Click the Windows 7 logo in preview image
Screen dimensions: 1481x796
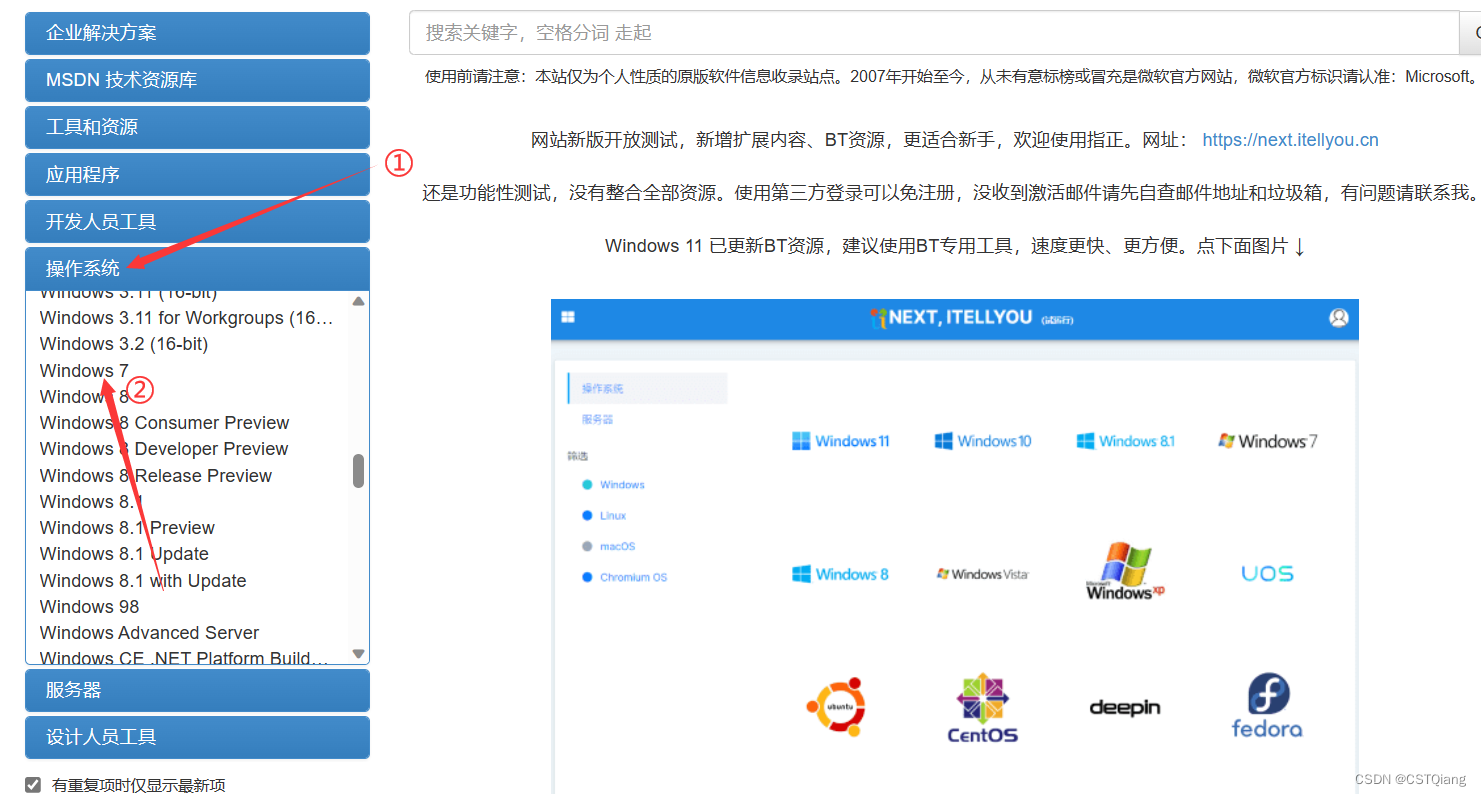point(1267,441)
